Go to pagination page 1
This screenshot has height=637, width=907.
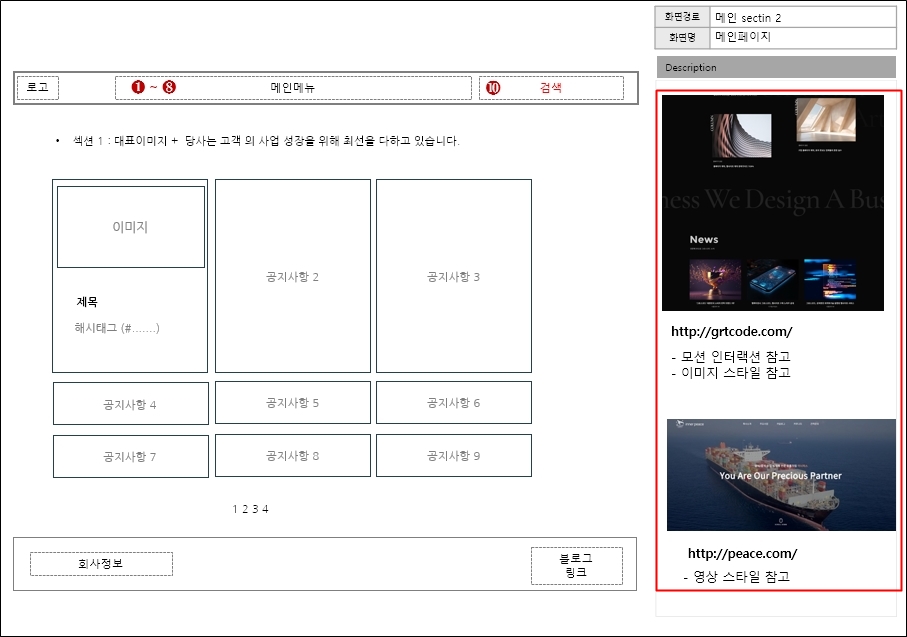coord(235,509)
